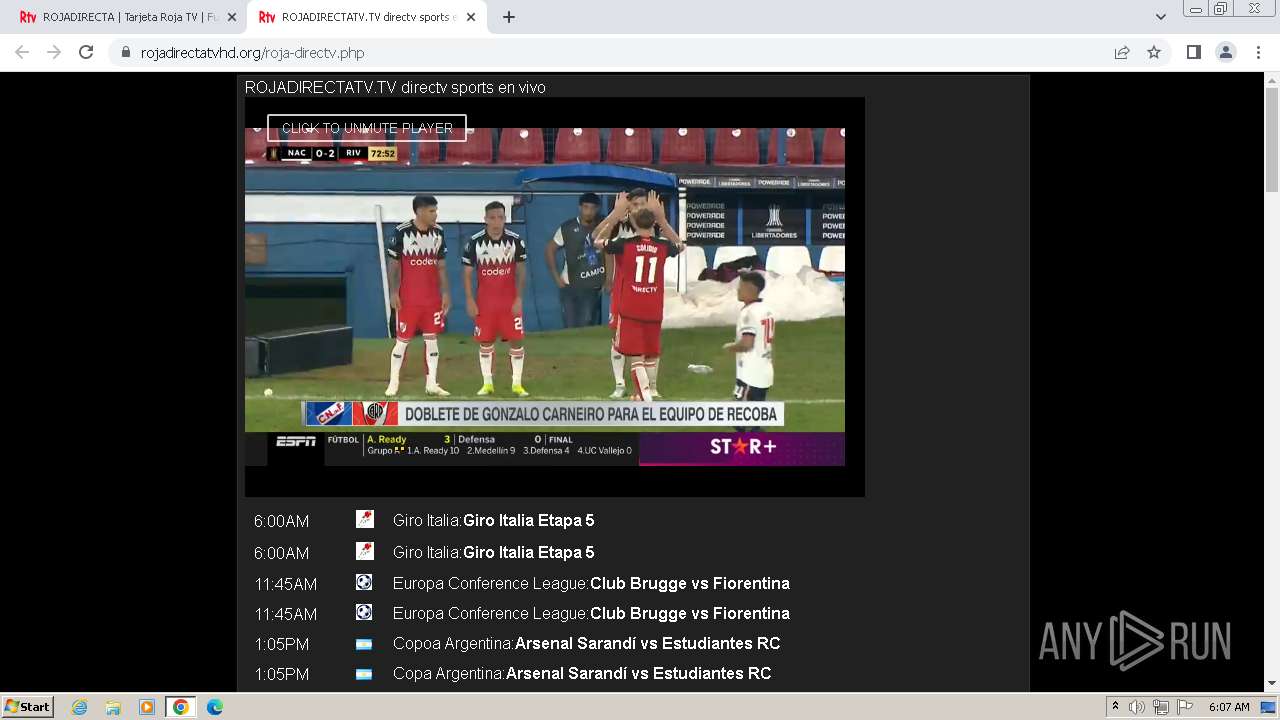
Task: Click the volume speaker tray icon
Action: pos(1137,707)
